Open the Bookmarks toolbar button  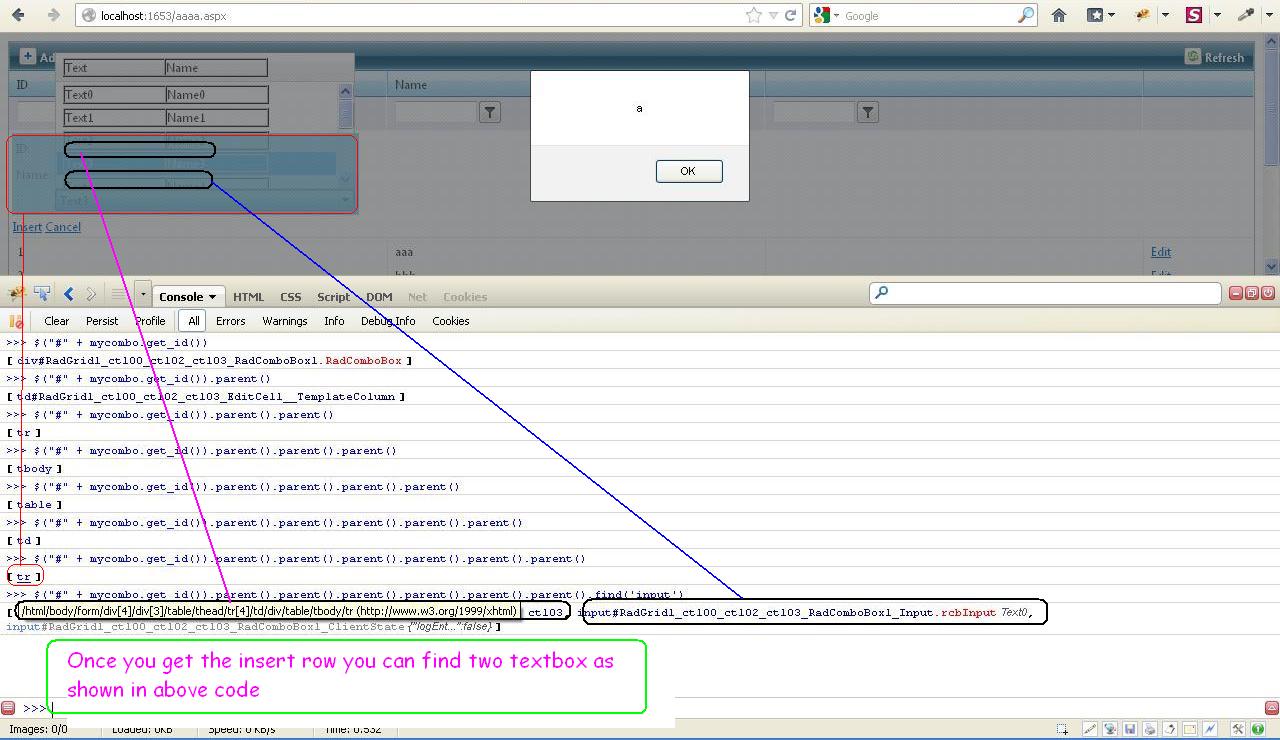tap(1094, 15)
